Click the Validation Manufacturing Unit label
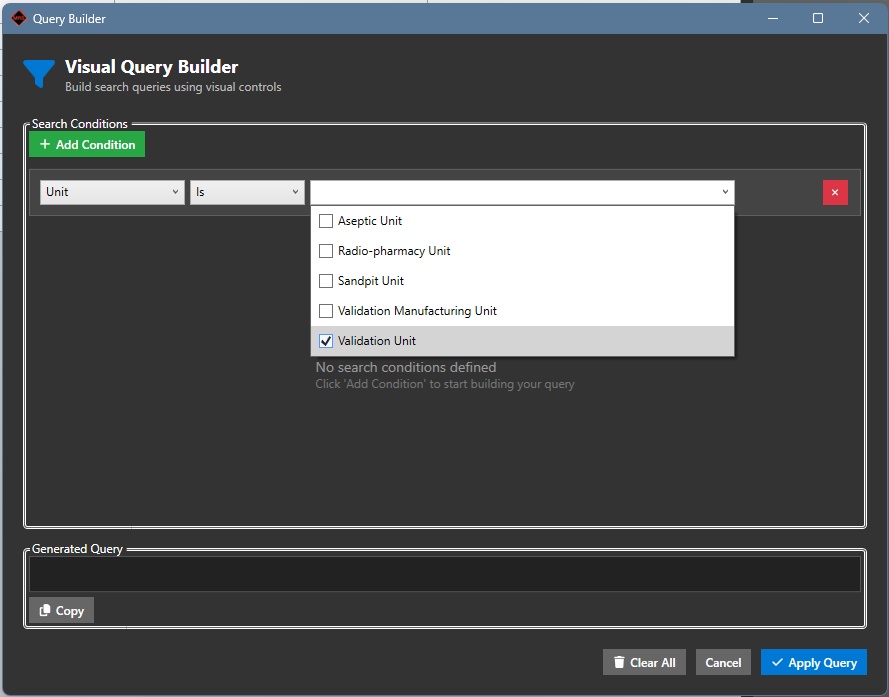 (417, 311)
